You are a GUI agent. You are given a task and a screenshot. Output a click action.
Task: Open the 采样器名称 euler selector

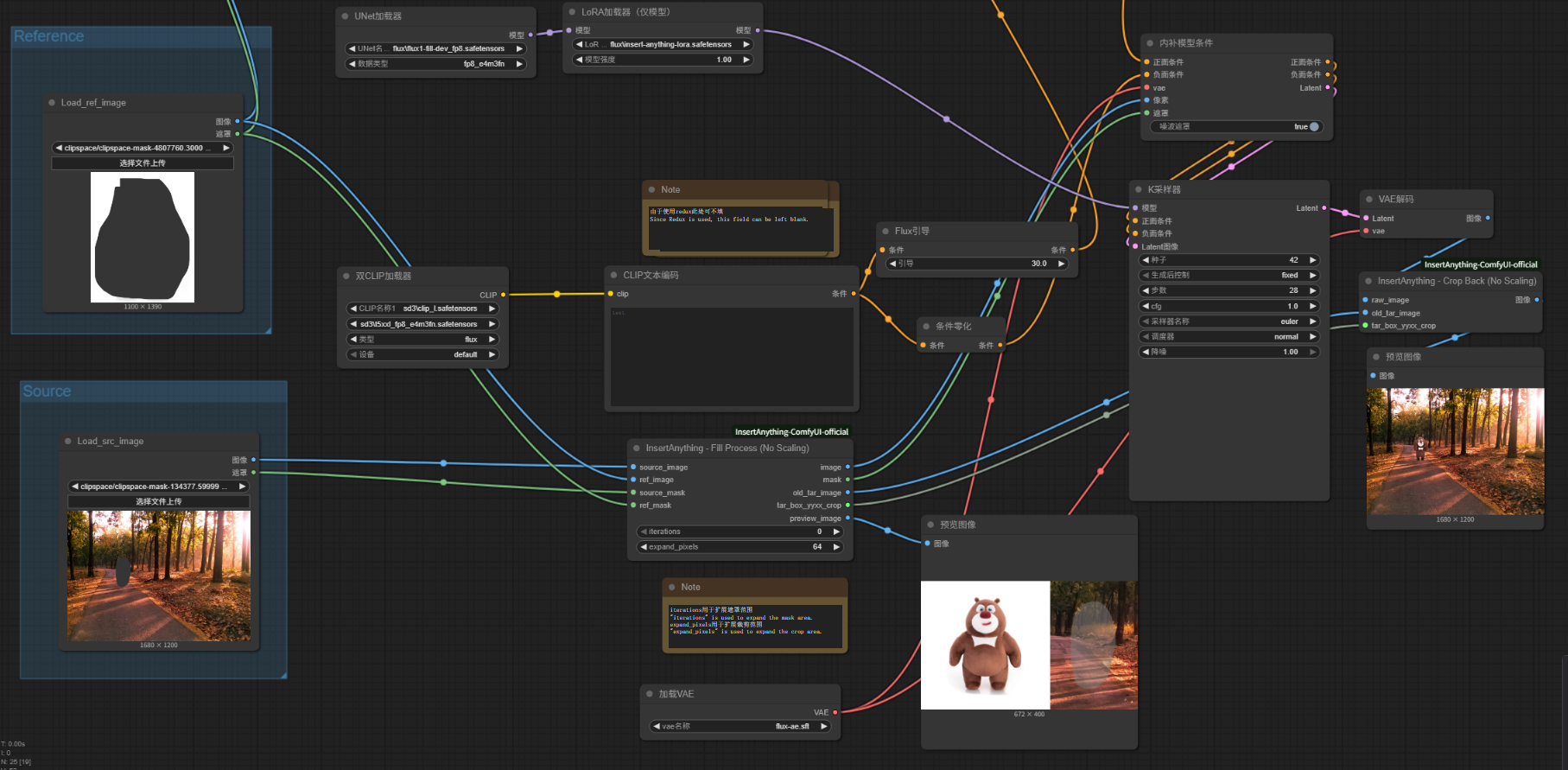pos(1229,321)
